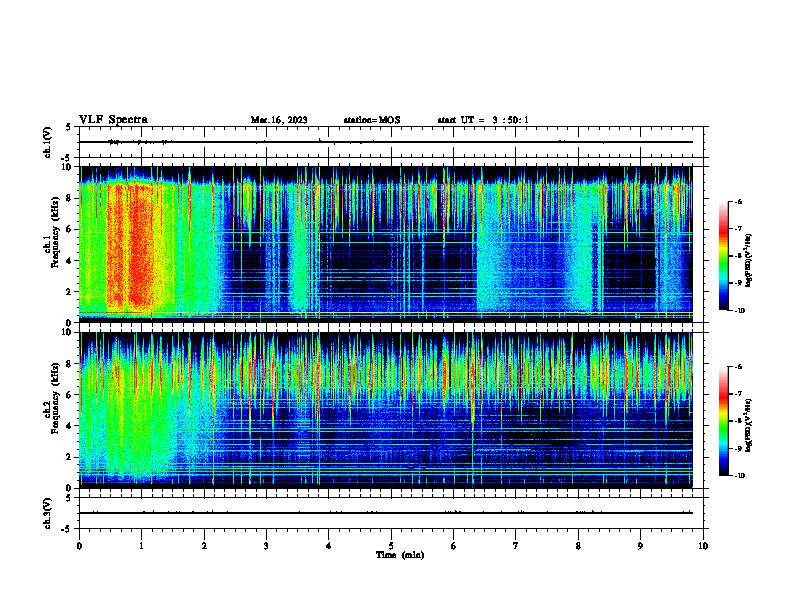Click the "Time (min)" axis title
792x612 pixels.
[400, 555]
